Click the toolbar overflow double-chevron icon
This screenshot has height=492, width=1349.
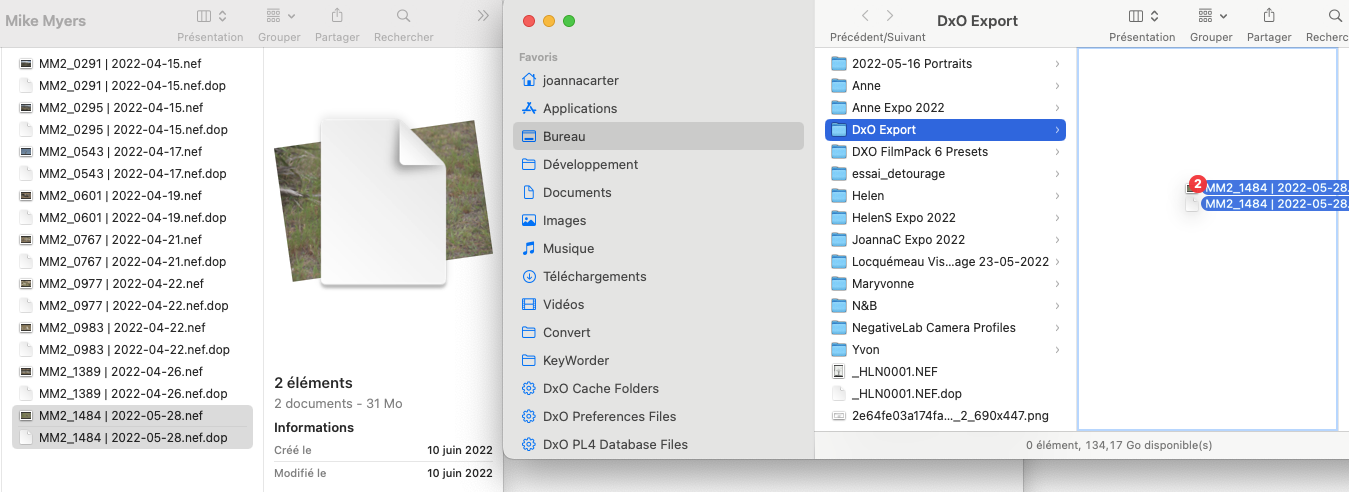[x=483, y=16]
